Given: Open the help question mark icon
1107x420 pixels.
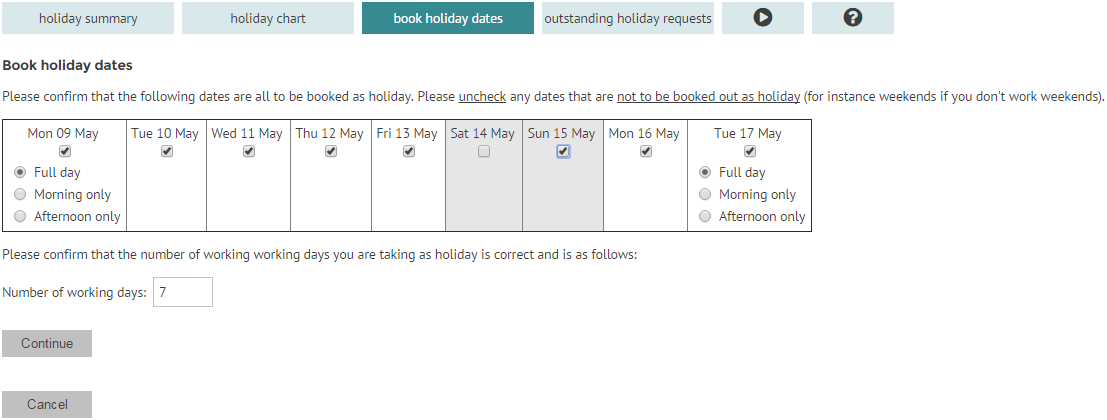Looking at the screenshot, I should pyautogui.click(x=853, y=18).
